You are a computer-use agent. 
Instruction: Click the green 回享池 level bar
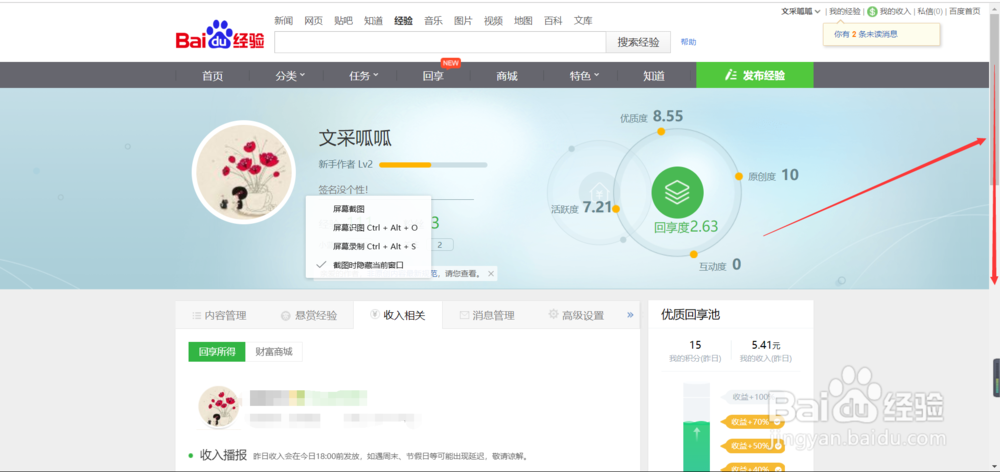(x=696, y=427)
